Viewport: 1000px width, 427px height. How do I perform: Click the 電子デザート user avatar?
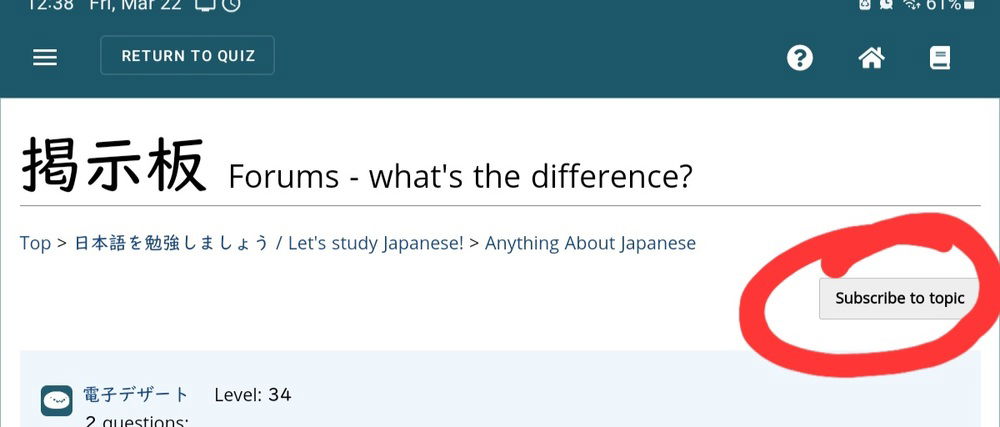56,400
